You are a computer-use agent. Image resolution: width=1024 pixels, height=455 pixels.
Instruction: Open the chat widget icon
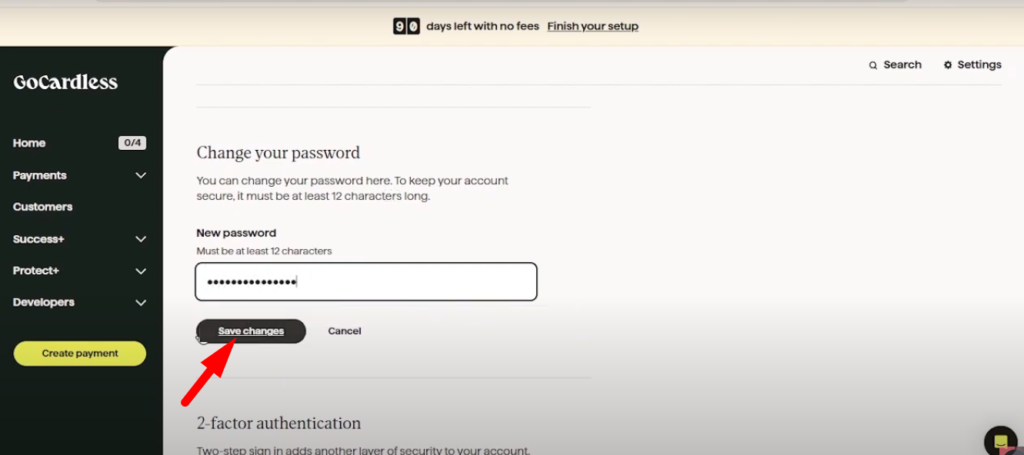pyautogui.click(x=1000, y=439)
